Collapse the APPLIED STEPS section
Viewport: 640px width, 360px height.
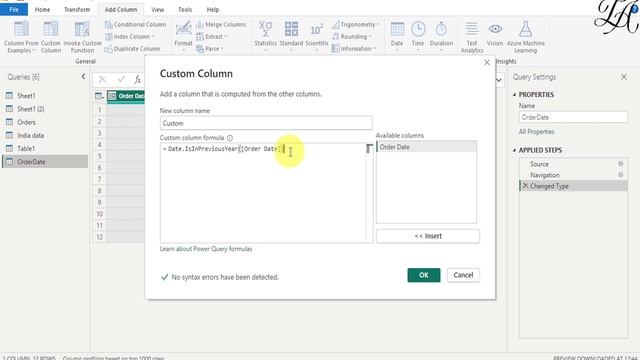[514, 150]
